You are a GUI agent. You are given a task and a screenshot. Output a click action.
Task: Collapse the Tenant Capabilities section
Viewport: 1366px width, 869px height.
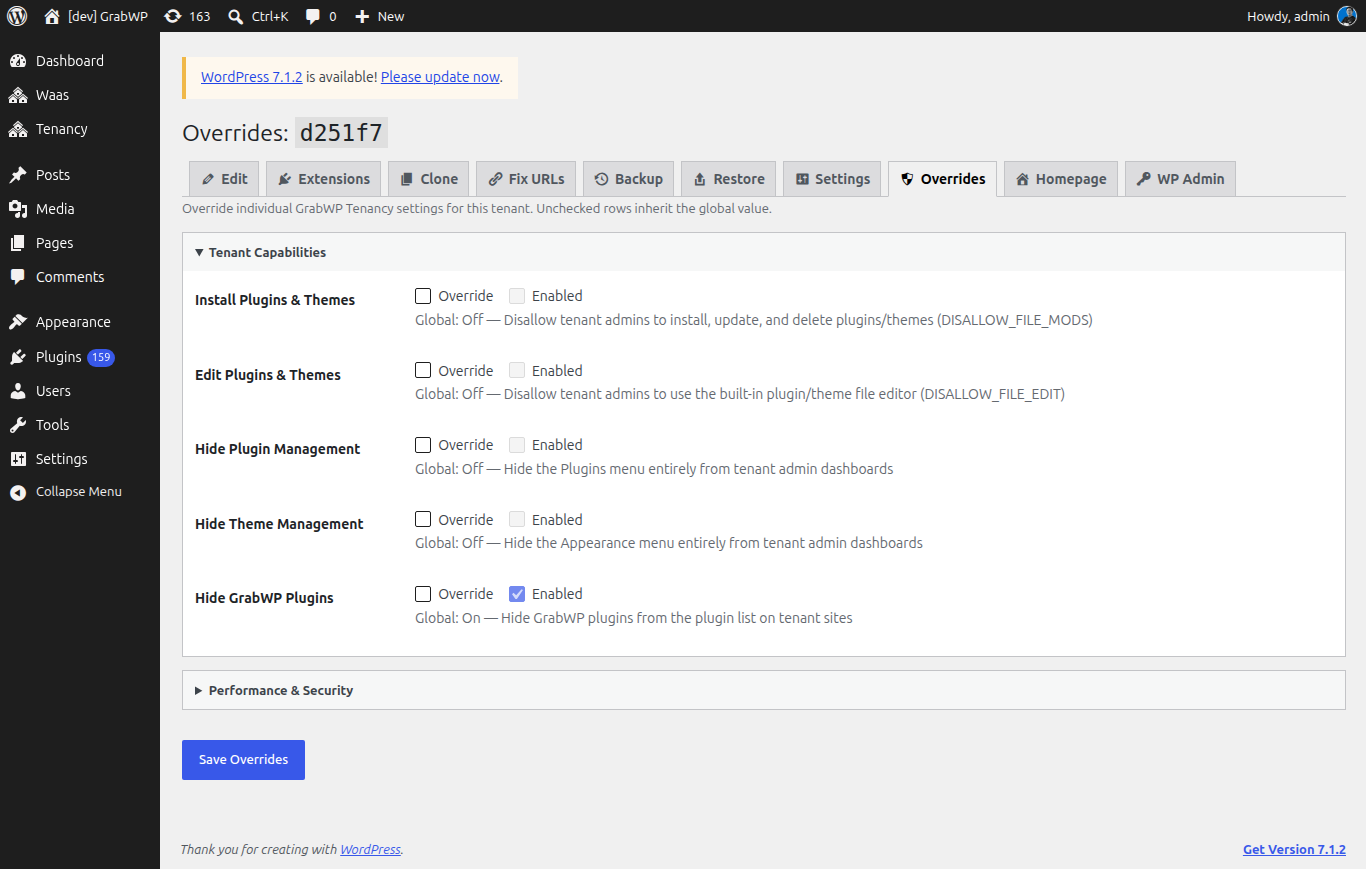763,252
